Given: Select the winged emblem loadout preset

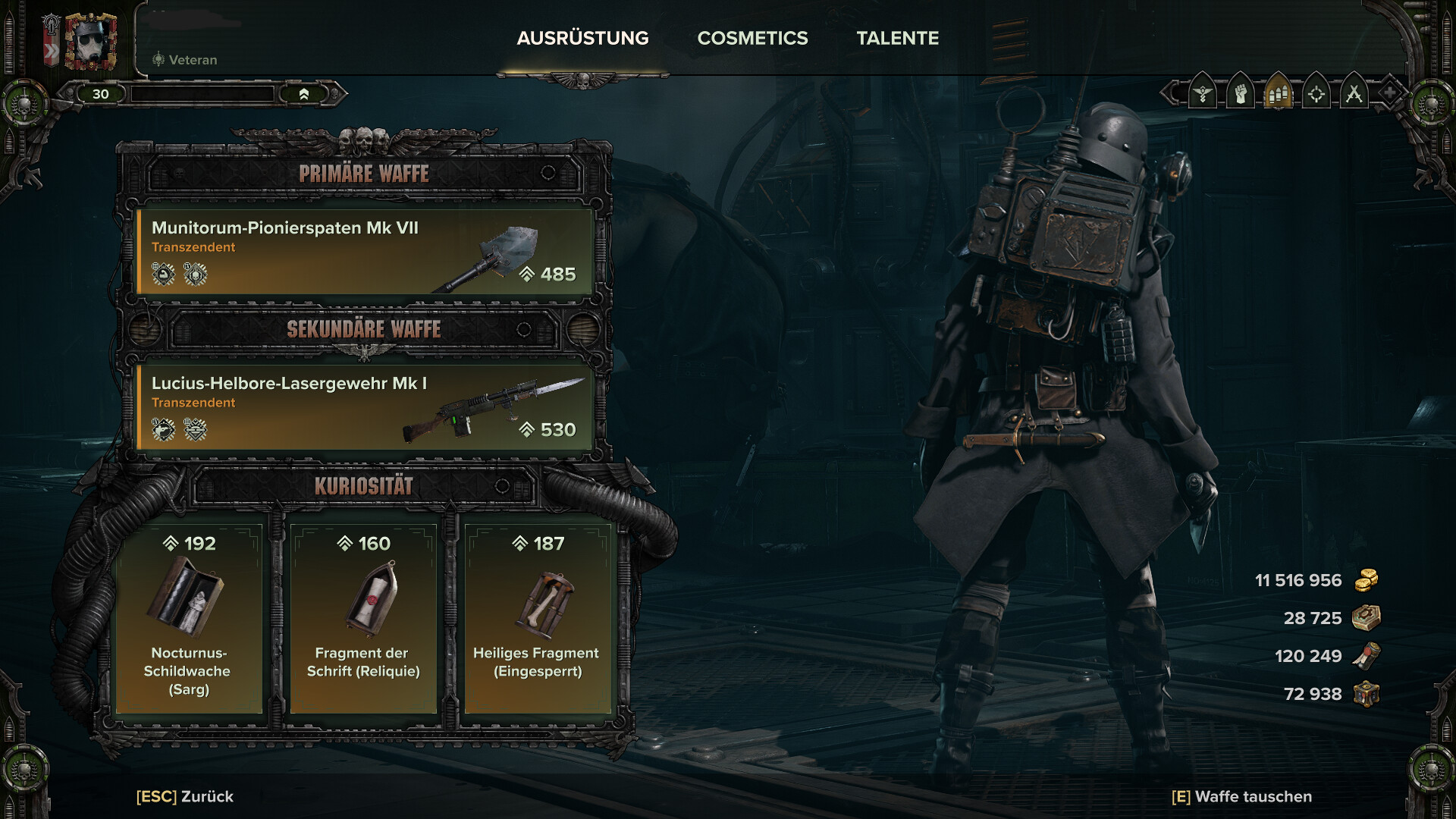Looking at the screenshot, I should tap(1203, 93).
